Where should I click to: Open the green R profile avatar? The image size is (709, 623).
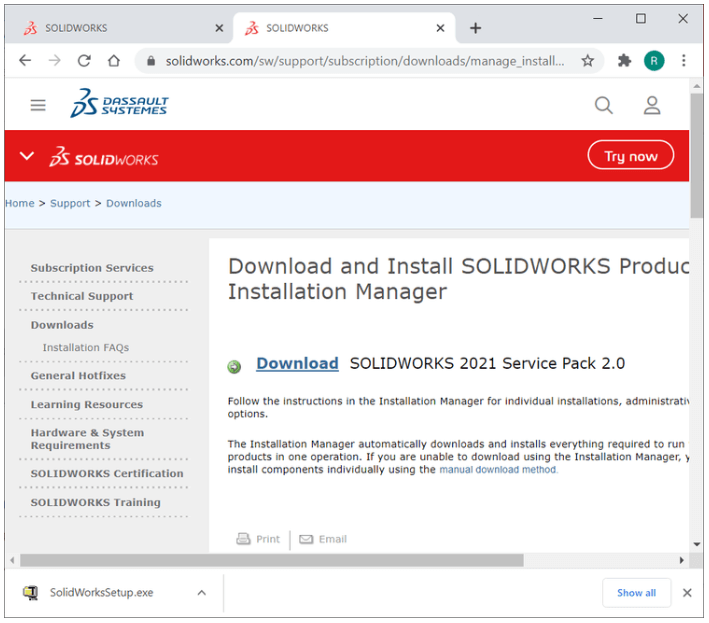coord(654,61)
